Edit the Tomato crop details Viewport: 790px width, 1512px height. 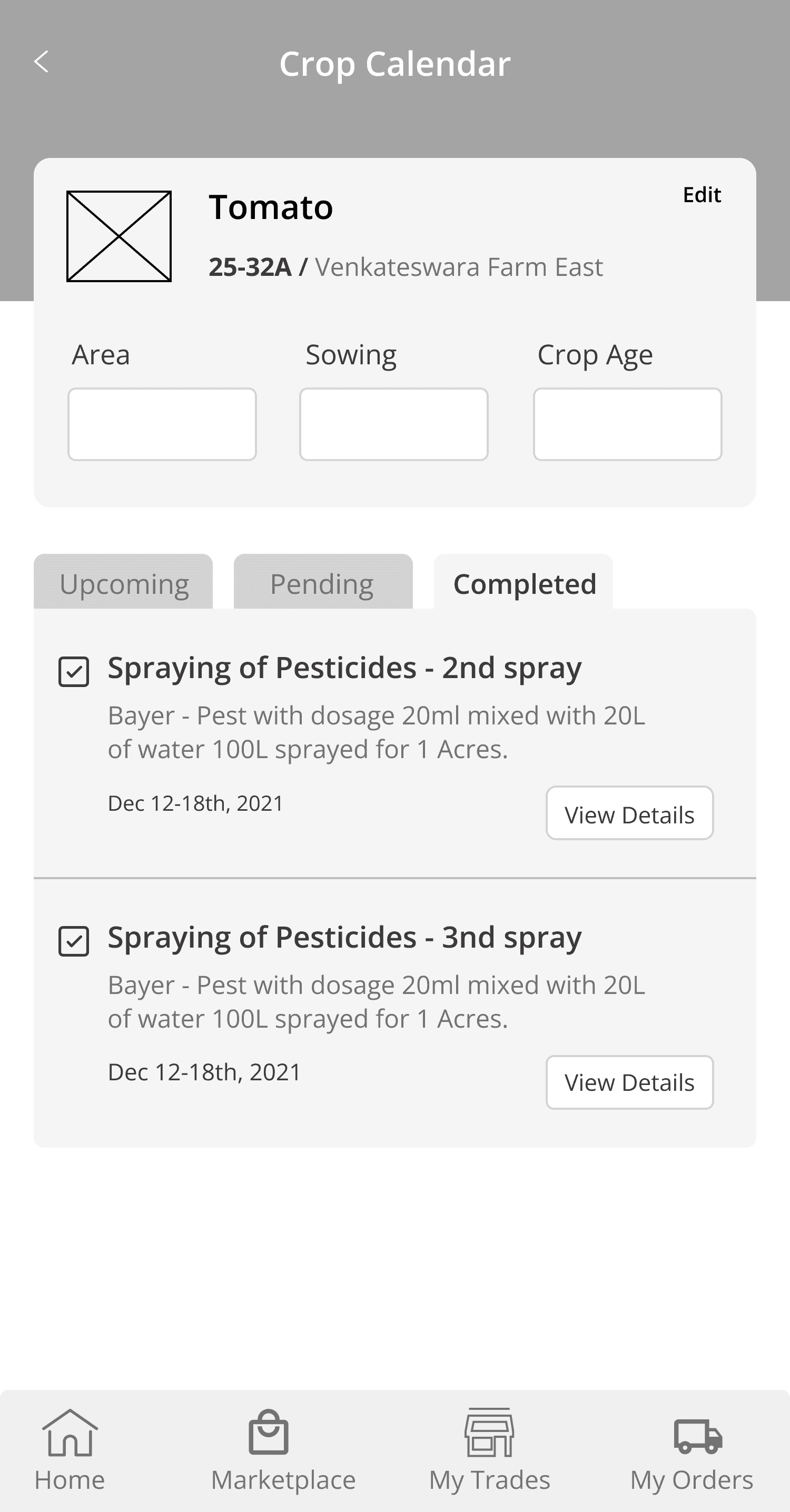click(702, 195)
